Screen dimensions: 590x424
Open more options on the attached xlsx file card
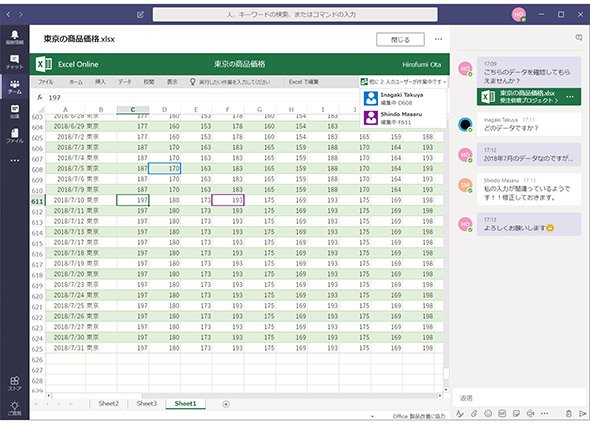570,97
